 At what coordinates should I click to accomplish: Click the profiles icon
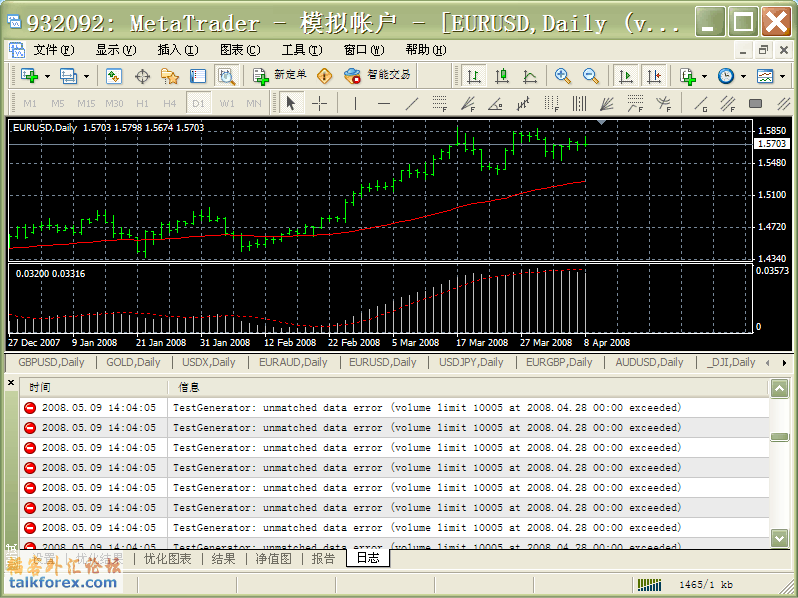pyautogui.click(x=68, y=76)
